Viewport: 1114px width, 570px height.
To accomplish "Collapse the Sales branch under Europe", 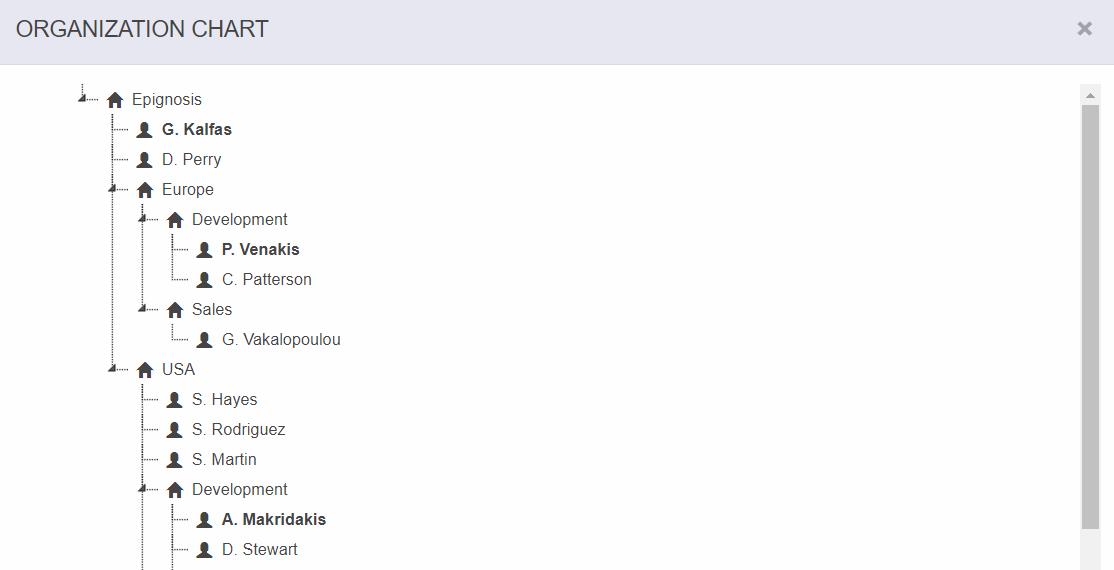I will tap(142, 308).
